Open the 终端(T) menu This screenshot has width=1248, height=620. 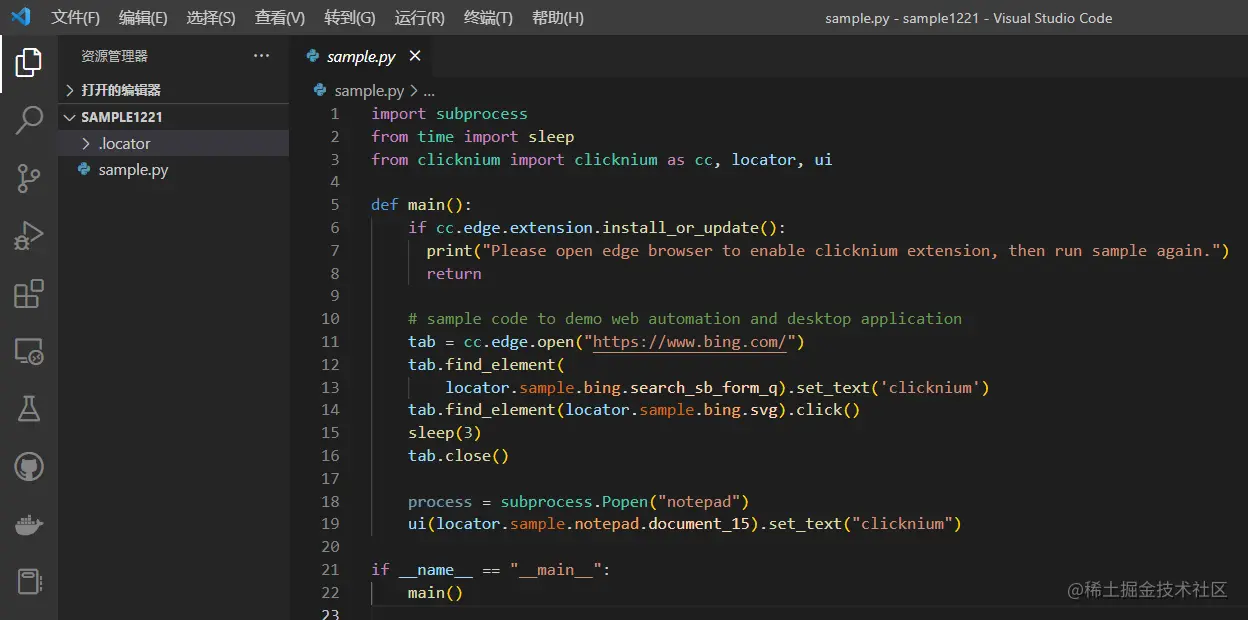pyautogui.click(x=488, y=17)
